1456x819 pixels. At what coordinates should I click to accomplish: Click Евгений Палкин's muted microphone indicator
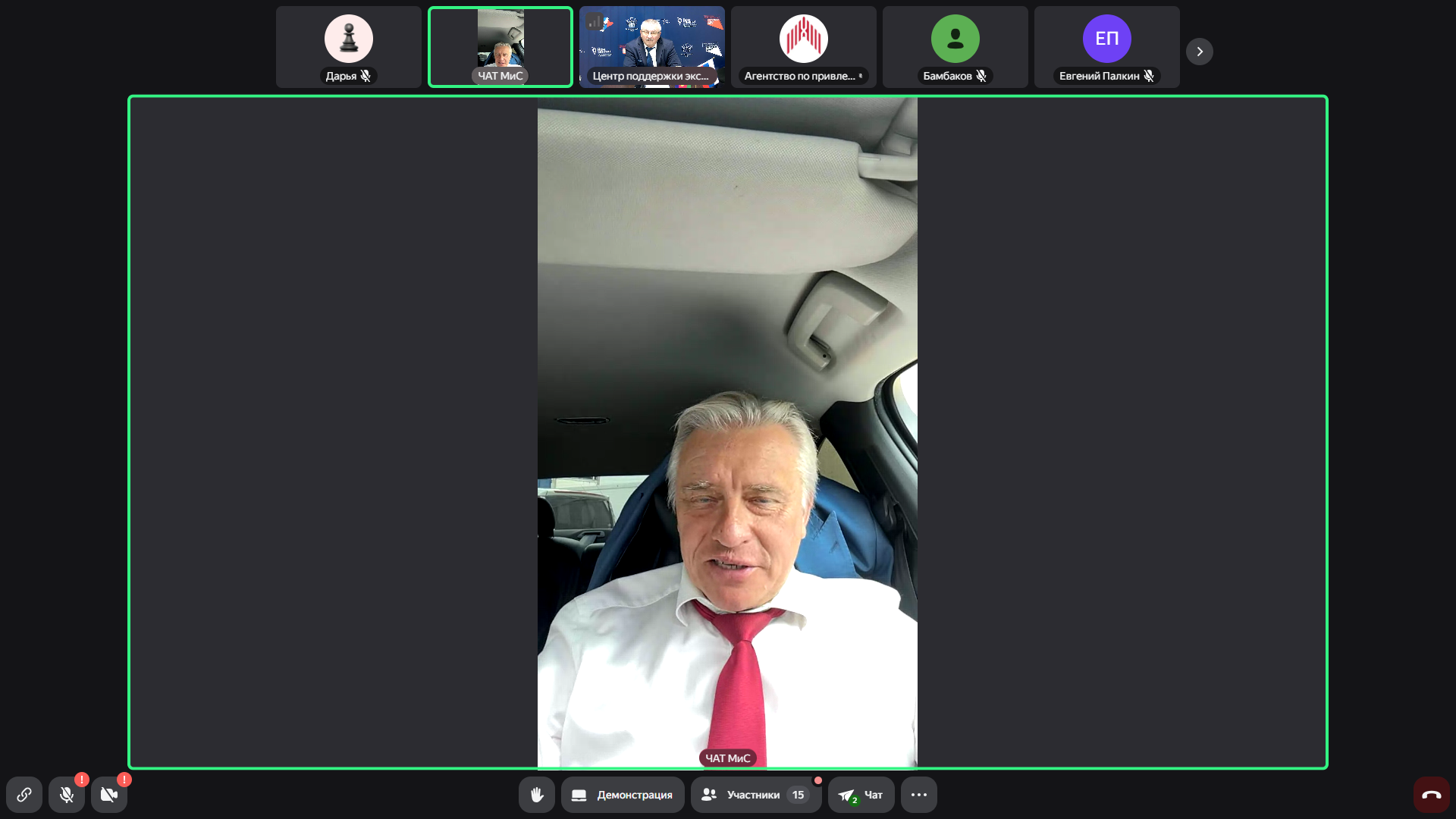tap(1149, 76)
